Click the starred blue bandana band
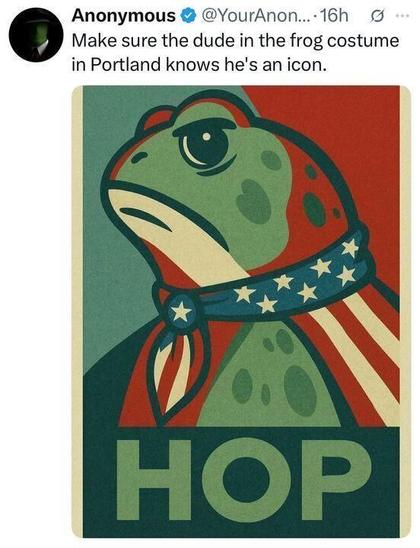The width and height of the screenshot is (420, 548). [x=280, y=280]
